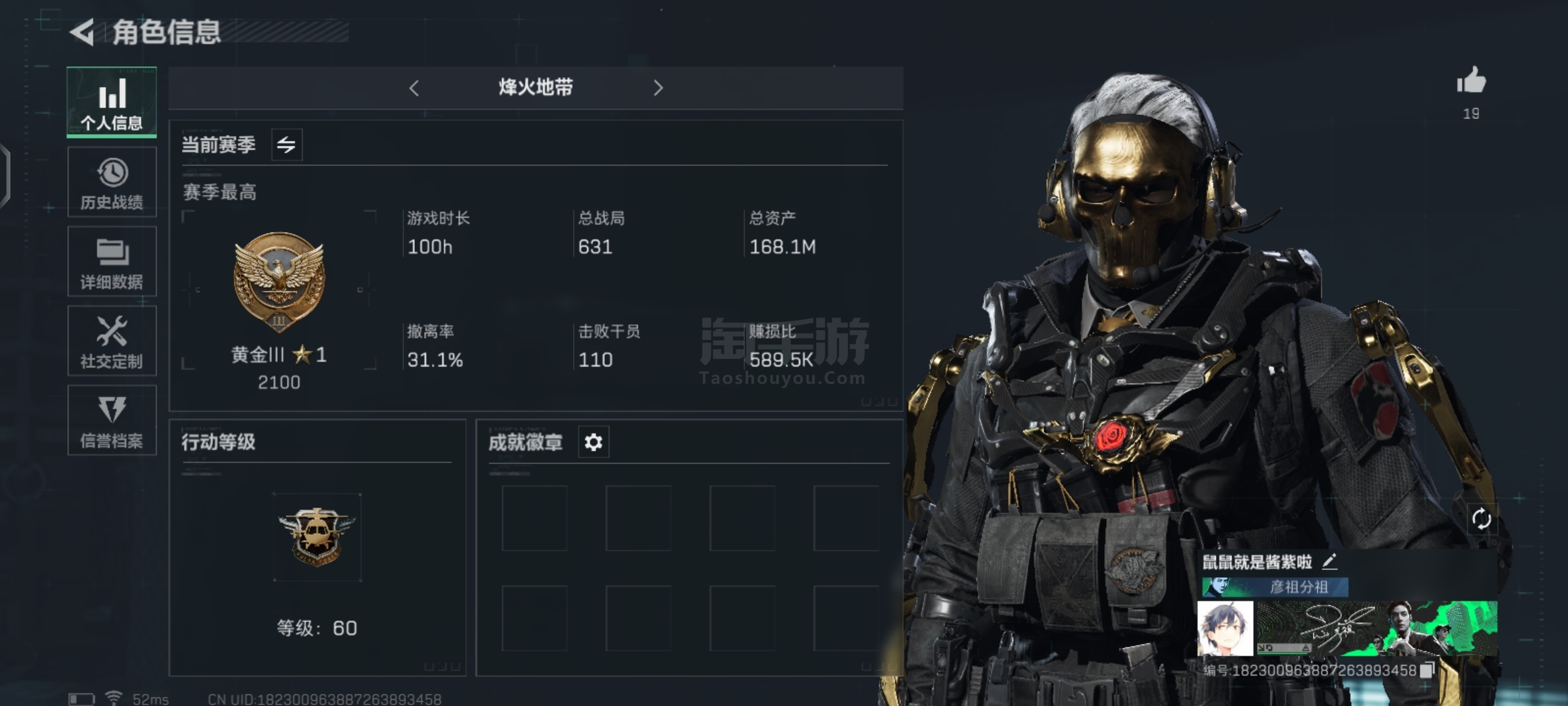The image size is (1568, 706).
Task: Open the 历史战绩 history tab
Action: 112,182
